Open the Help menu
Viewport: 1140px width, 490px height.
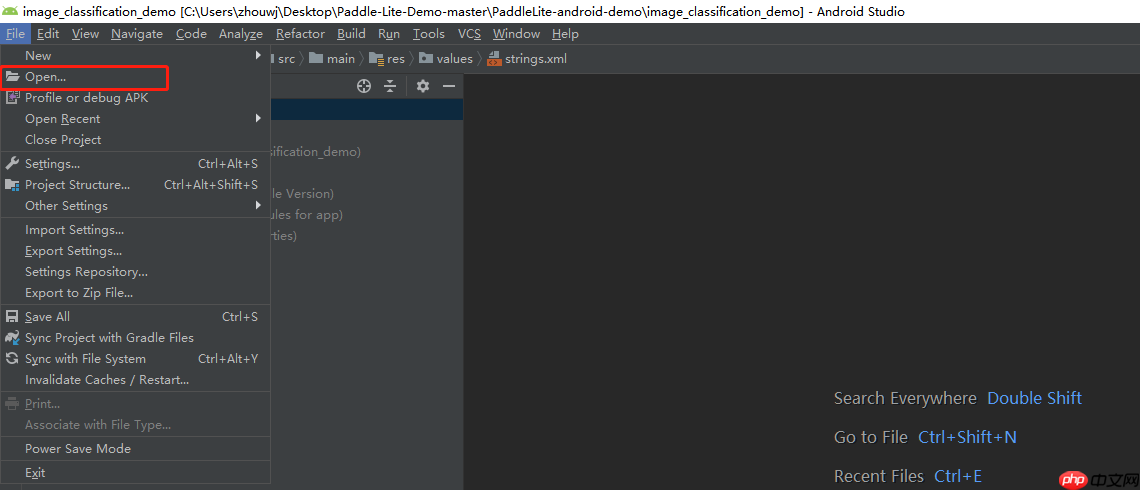(x=565, y=33)
